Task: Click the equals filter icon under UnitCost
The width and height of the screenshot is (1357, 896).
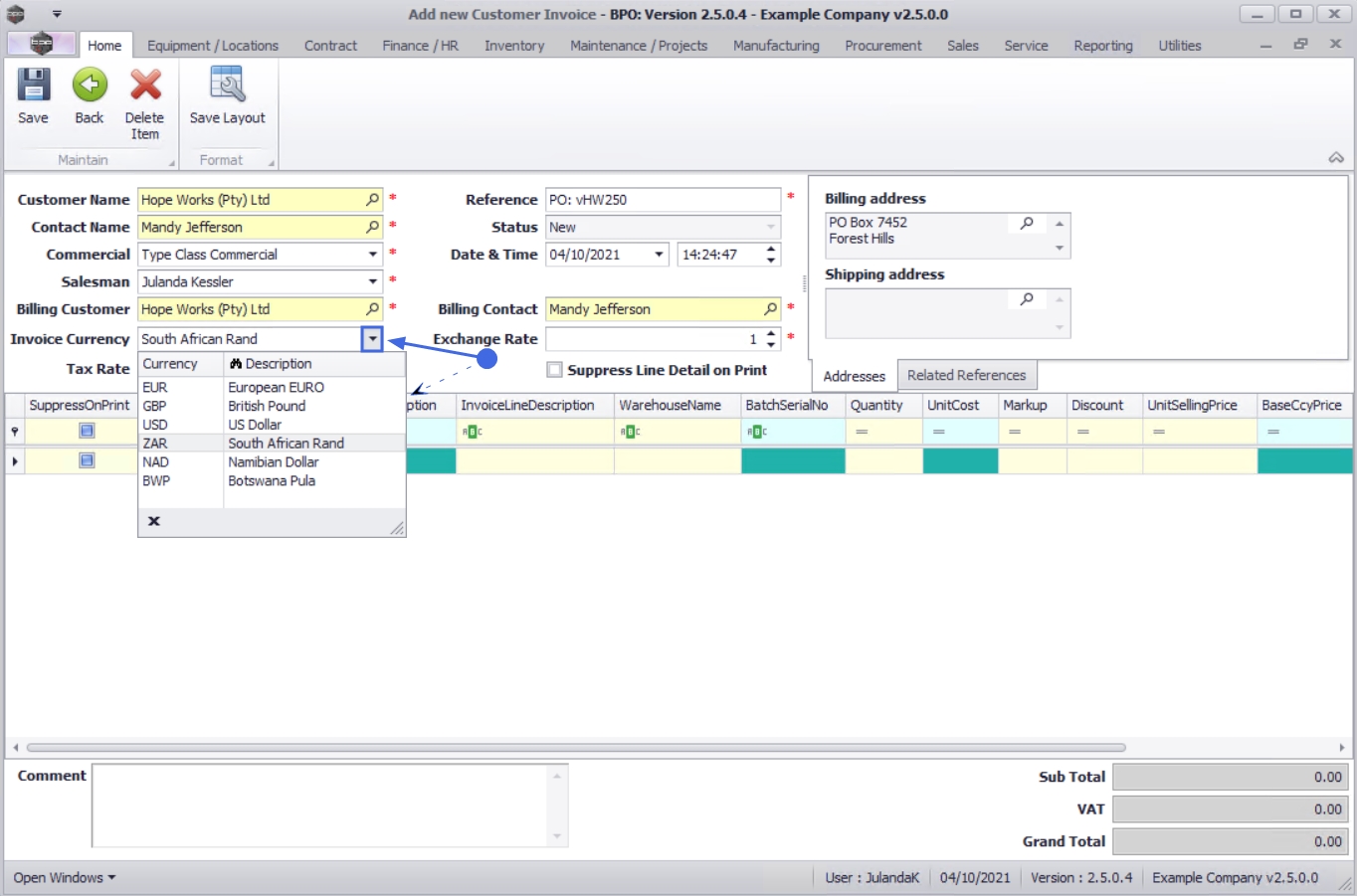Action: click(938, 432)
